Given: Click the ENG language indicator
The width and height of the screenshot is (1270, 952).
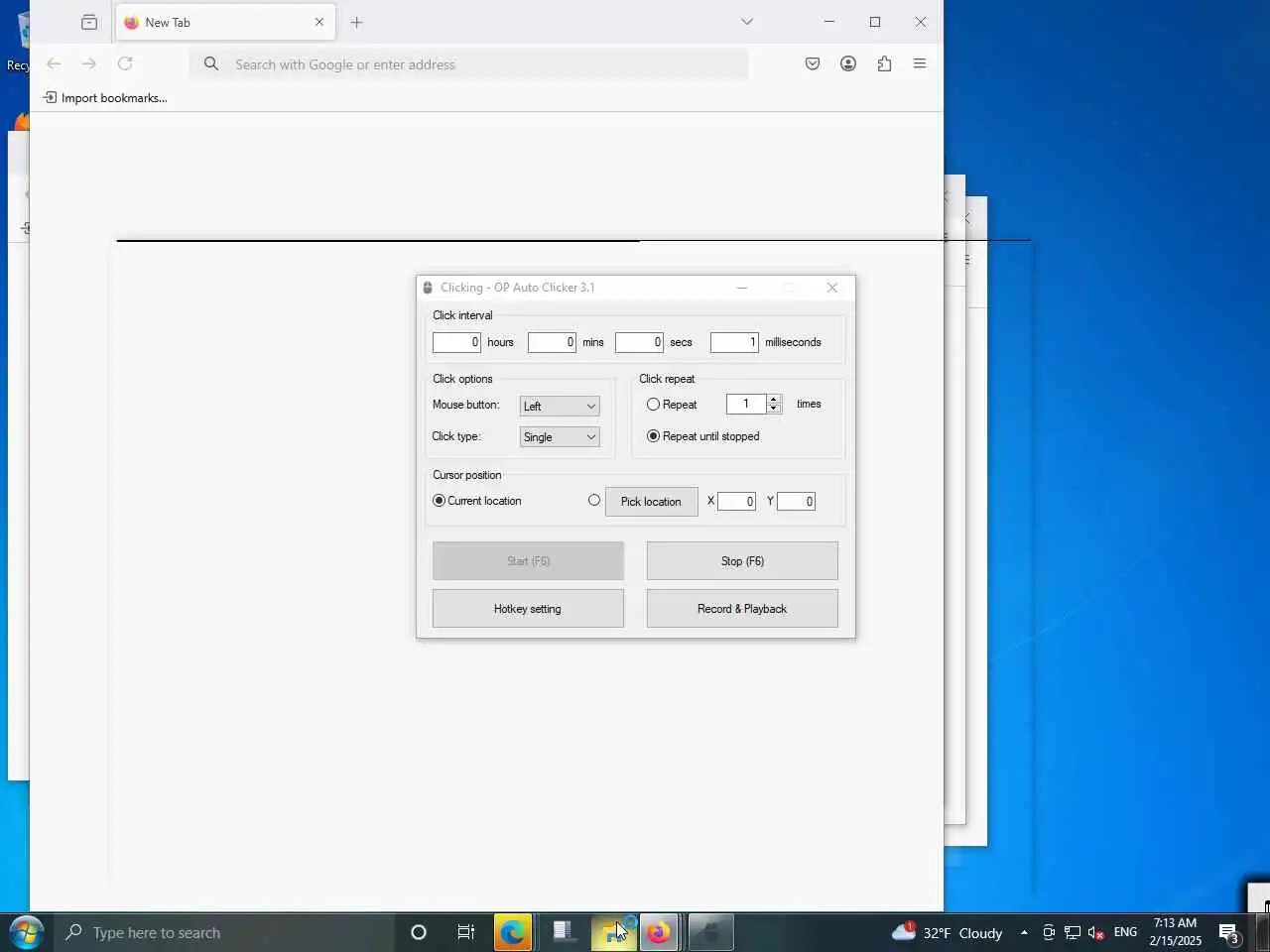Looking at the screenshot, I should coord(1125,932).
